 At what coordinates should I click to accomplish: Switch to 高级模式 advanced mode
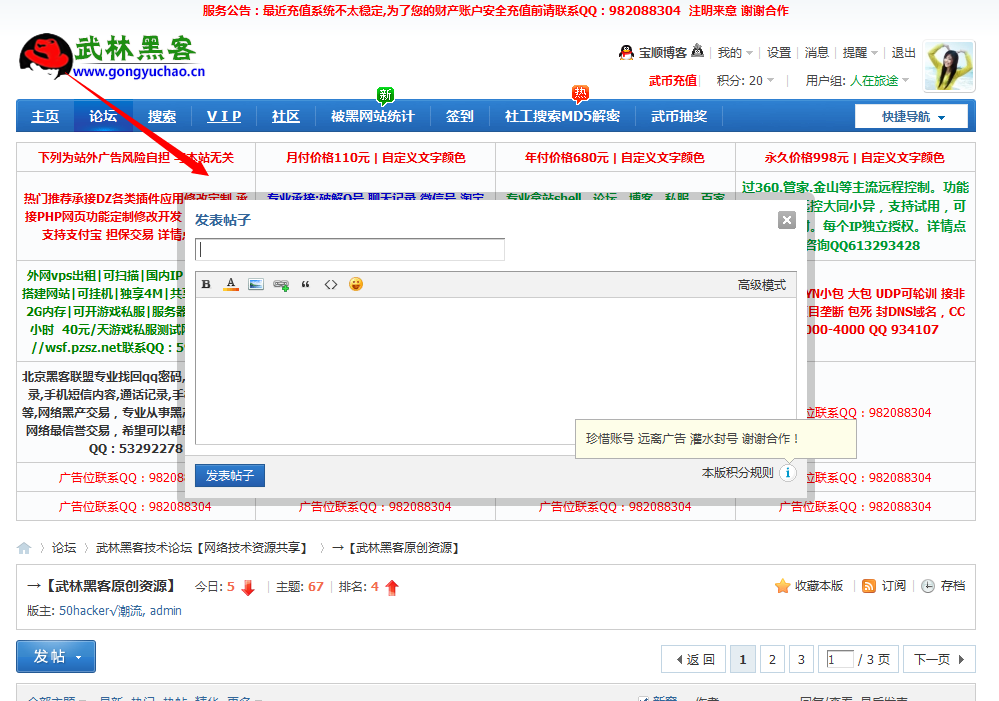point(761,284)
